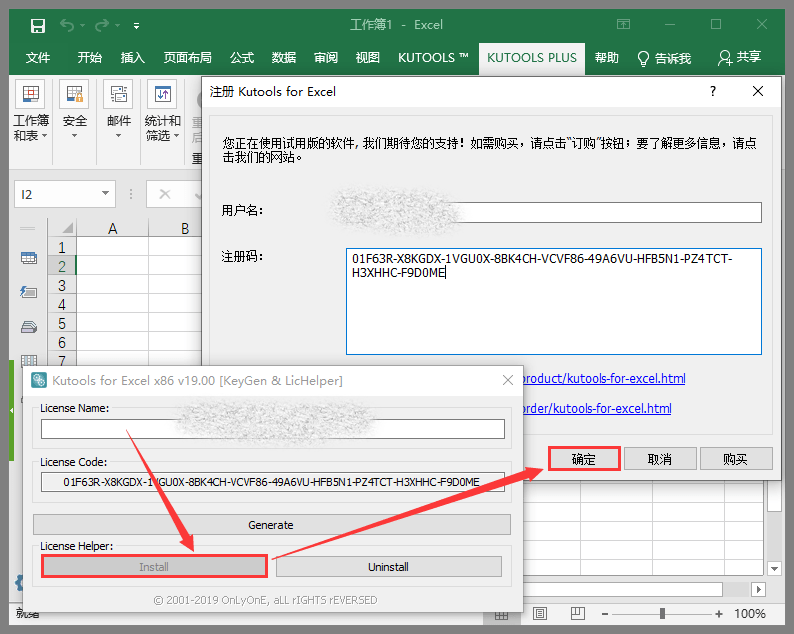Click the 用户名 input field
794x634 pixels.
click(x=553, y=212)
